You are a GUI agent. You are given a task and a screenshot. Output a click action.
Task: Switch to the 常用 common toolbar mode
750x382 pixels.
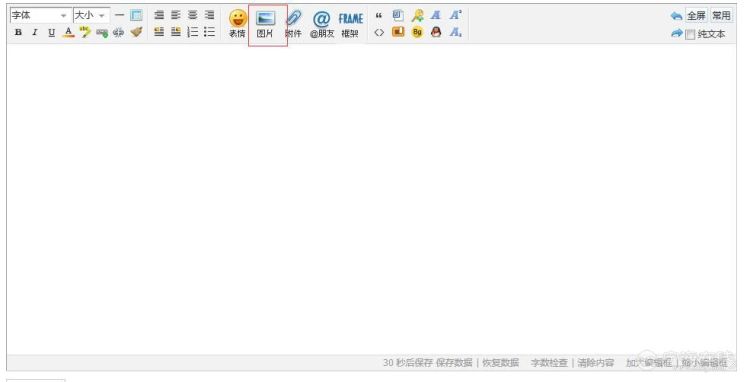point(721,16)
